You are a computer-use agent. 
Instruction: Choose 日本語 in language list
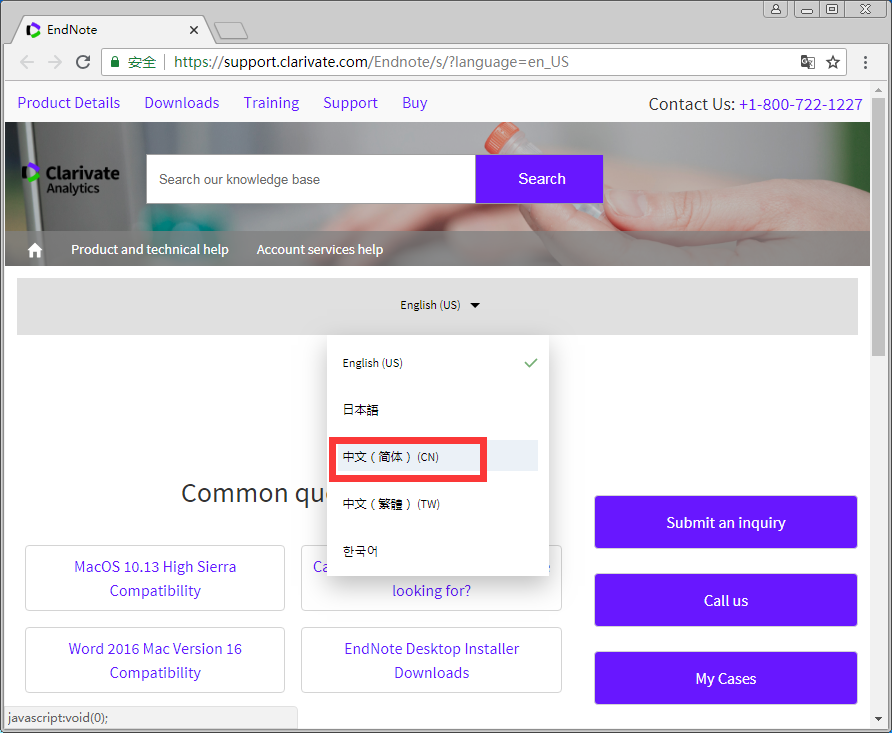click(x=438, y=410)
